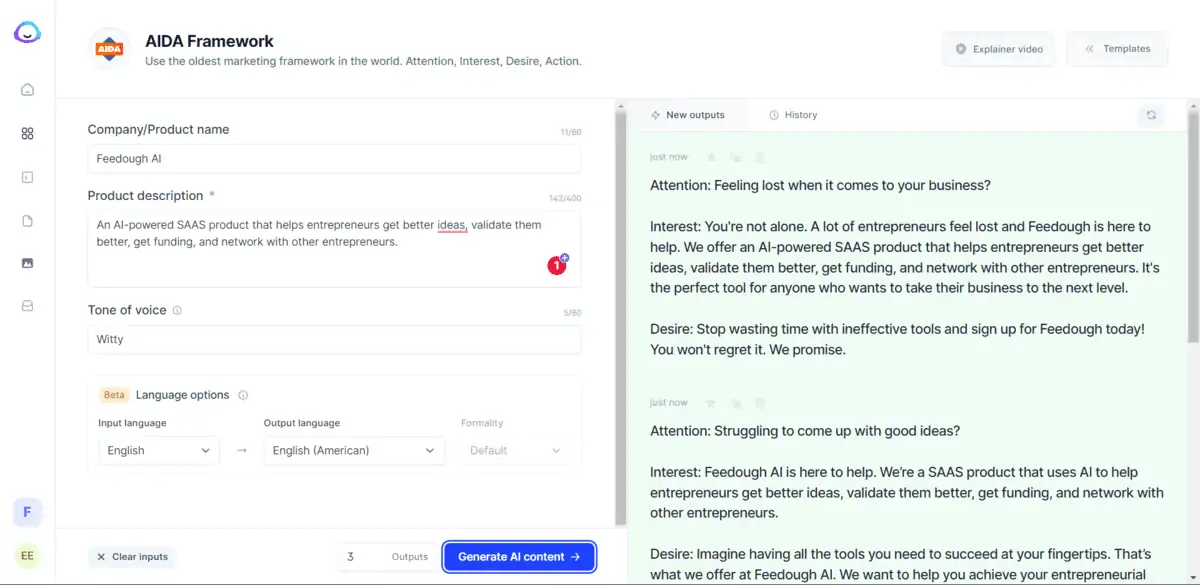Expand the Input language dropdown
The height and width of the screenshot is (585, 1200).
click(159, 451)
